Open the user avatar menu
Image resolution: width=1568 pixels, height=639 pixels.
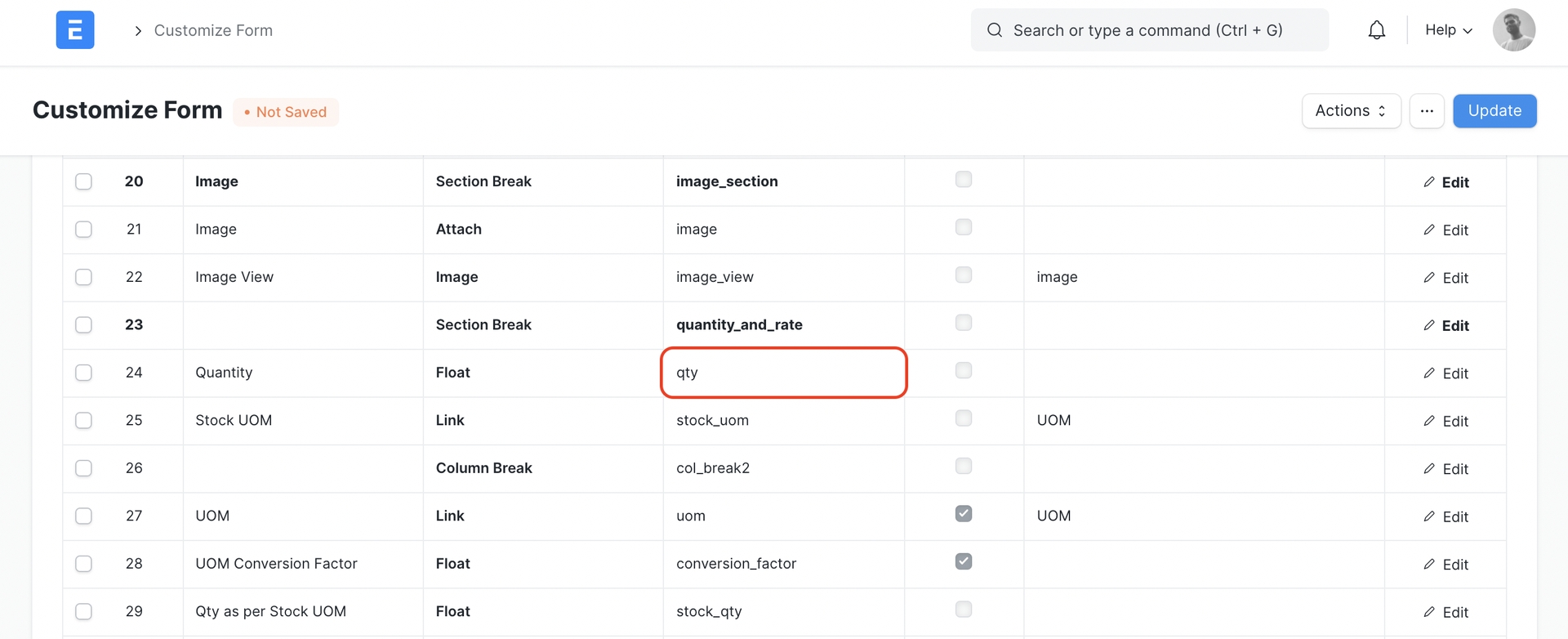1513,30
